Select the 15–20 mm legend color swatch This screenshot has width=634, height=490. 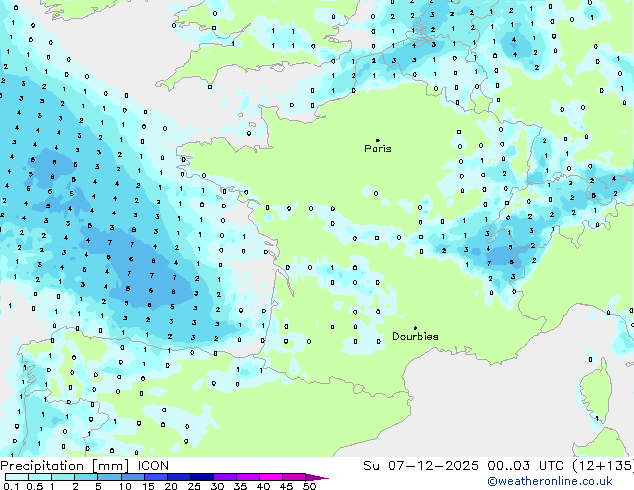pos(155,477)
